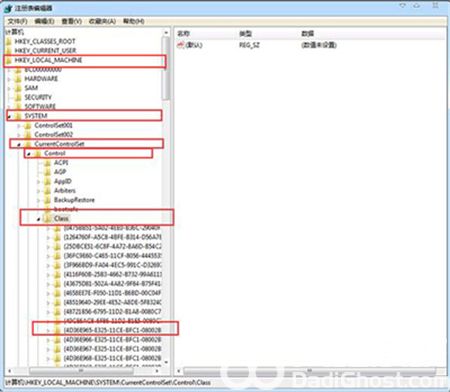Click tree pane scroll-up arrow
The width and height of the screenshot is (450, 392).
pos(166,32)
